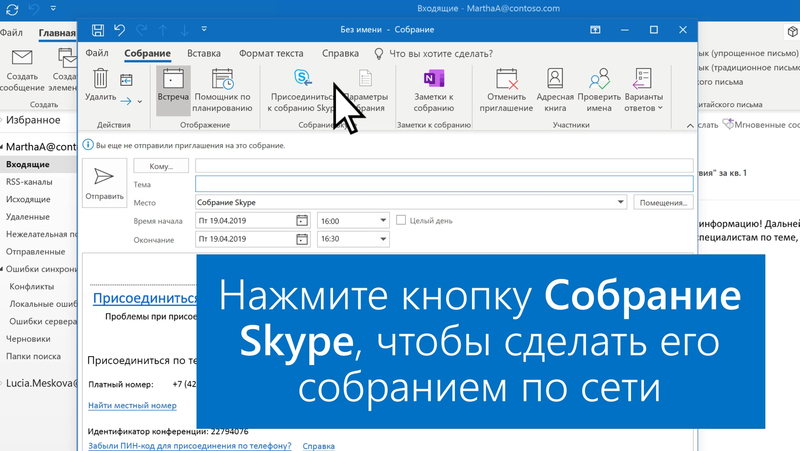
Task: Open the end date calendar picker
Action: 302,239
